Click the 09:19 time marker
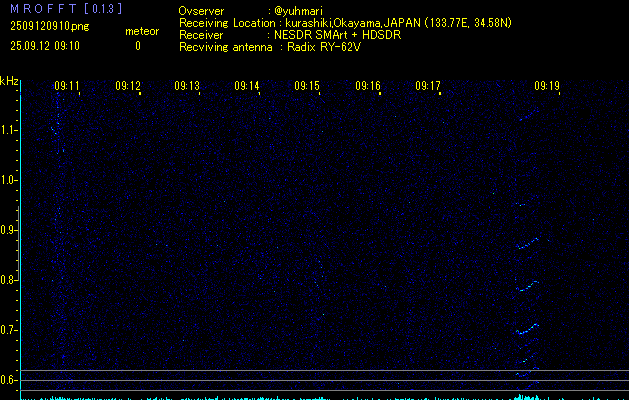The width and height of the screenshot is (629, 400). tap(547, 86)
